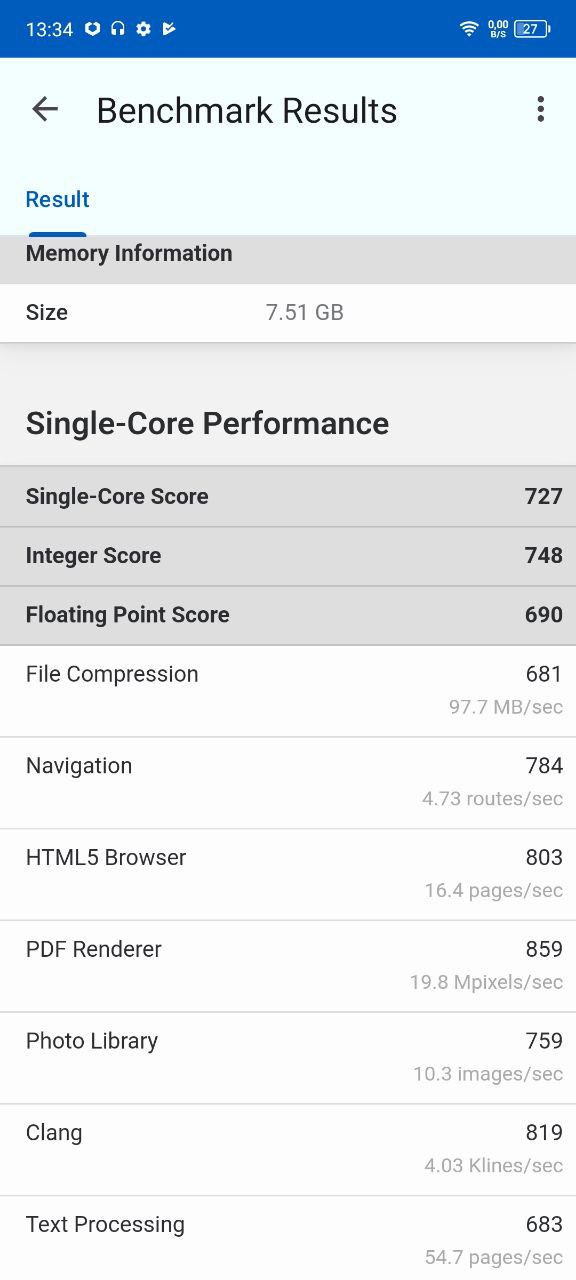576x1280 pixels.
Task: Tap the Wi-Fi status icon
Action: pyautogui.click(x=469, y=29)
